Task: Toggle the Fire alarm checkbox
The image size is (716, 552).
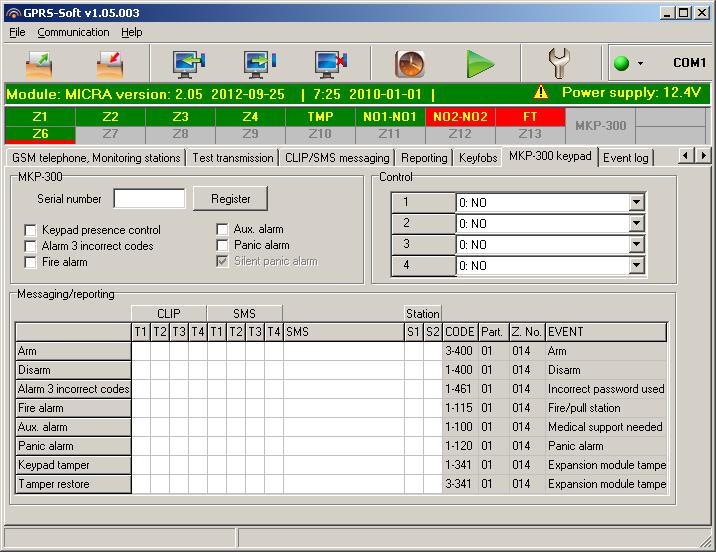Action: tap(30, 263)
